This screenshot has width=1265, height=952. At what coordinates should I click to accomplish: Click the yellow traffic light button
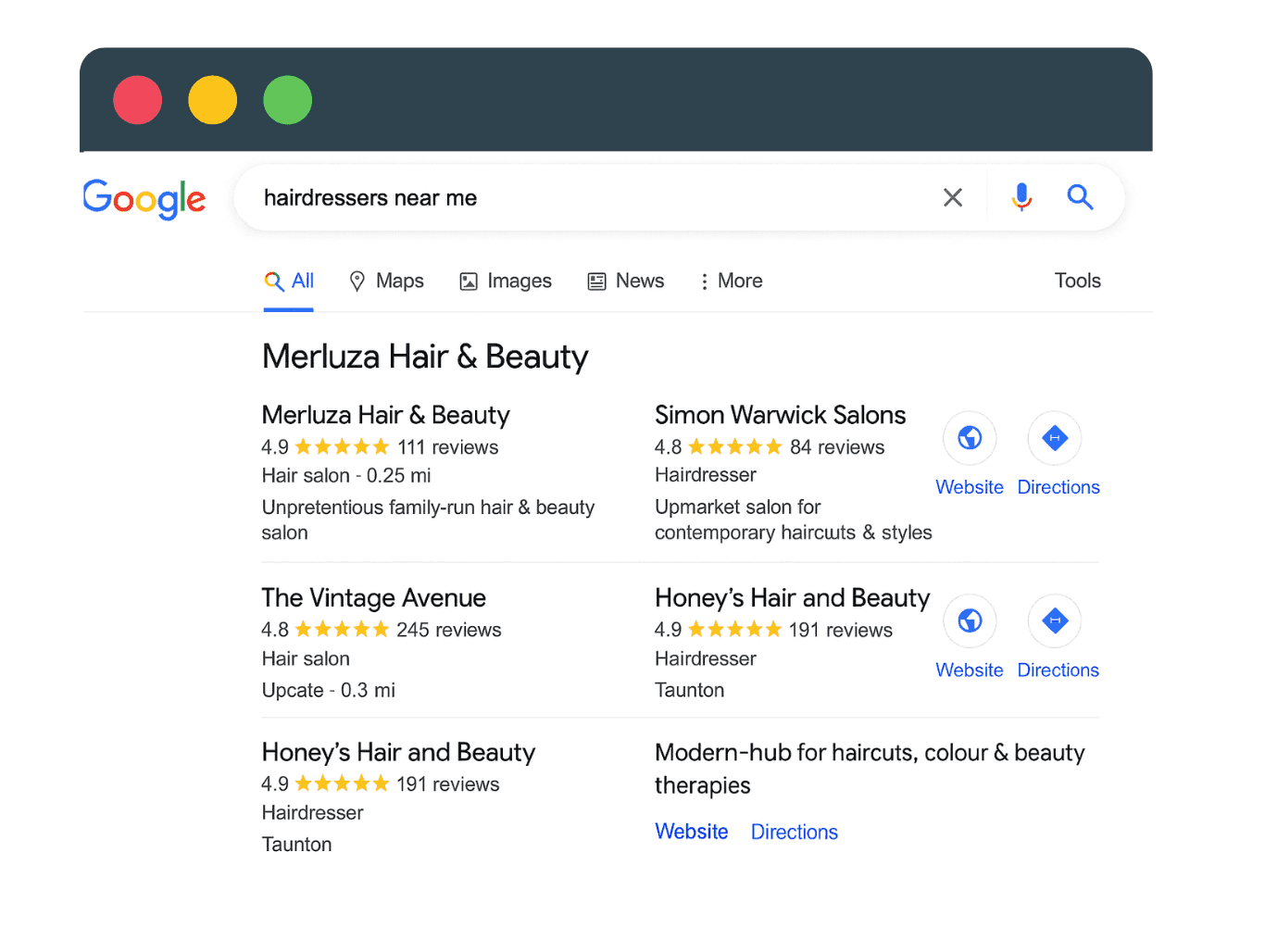pos(212,99)
